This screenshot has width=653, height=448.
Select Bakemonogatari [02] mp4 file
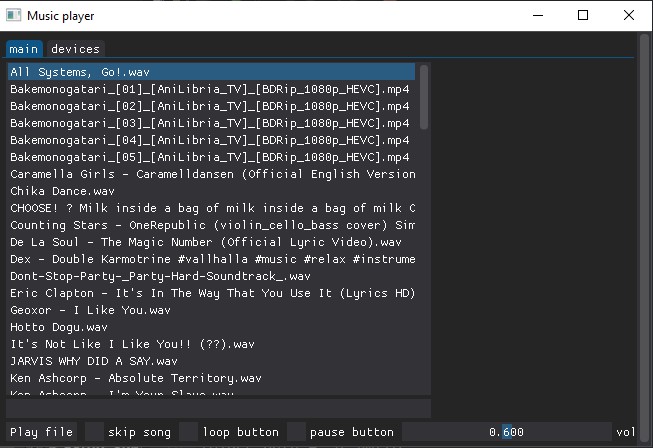coord(211,106)
